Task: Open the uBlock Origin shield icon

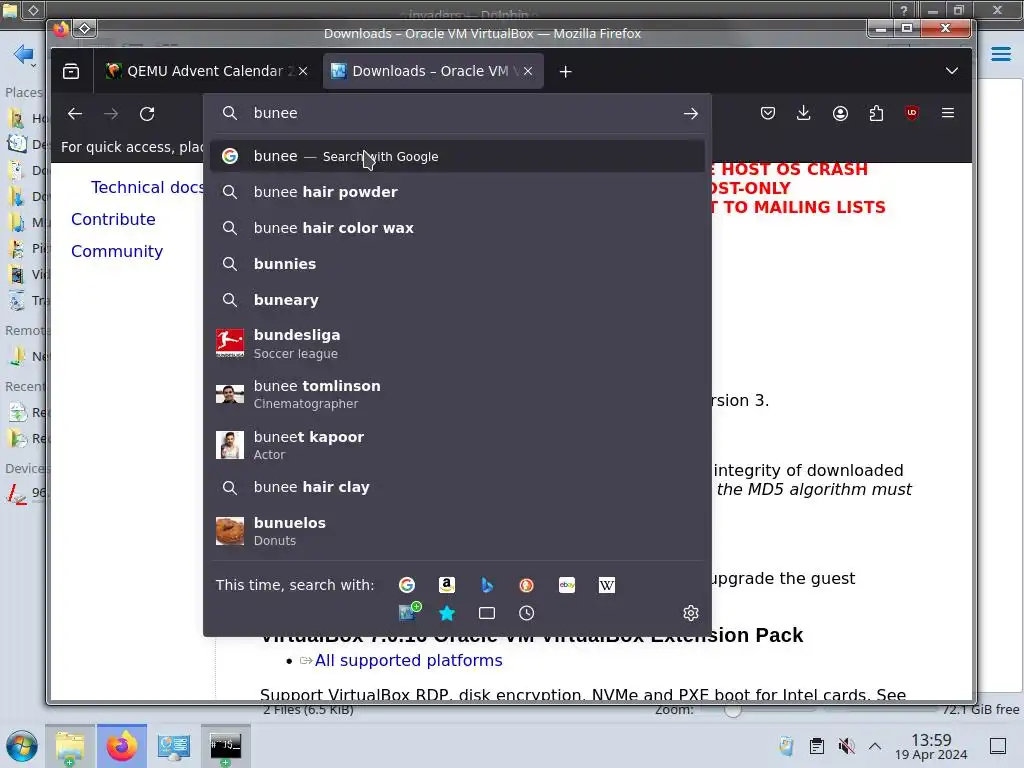Action: [x=912, y=114]
